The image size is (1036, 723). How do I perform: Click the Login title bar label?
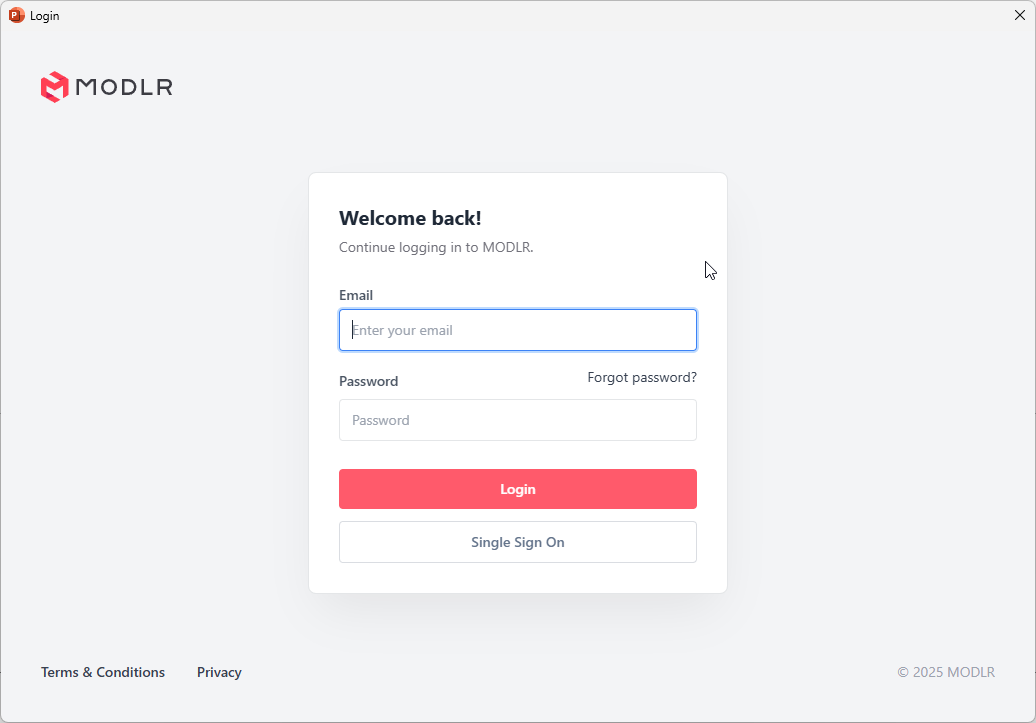pyautogui.click(x=44, y=15)
